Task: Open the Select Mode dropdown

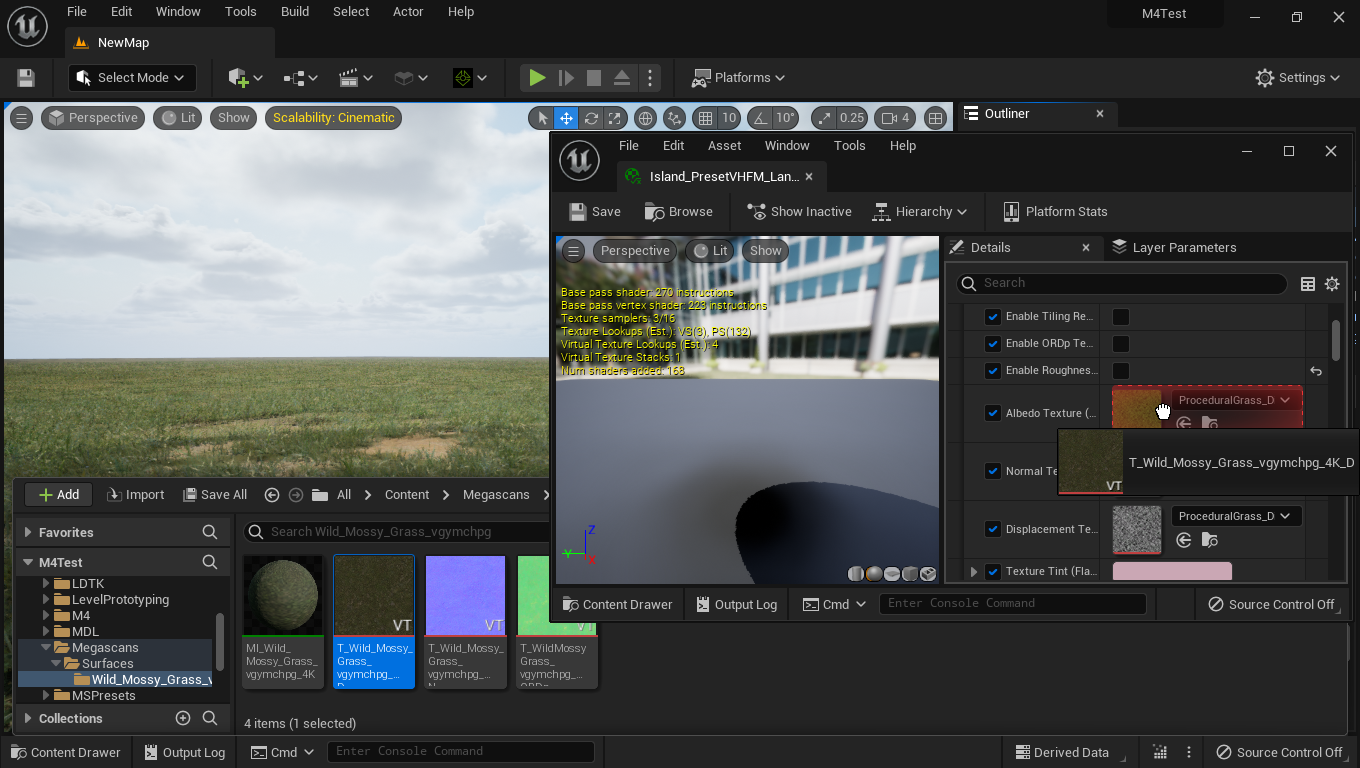Action: coord(132,78)
